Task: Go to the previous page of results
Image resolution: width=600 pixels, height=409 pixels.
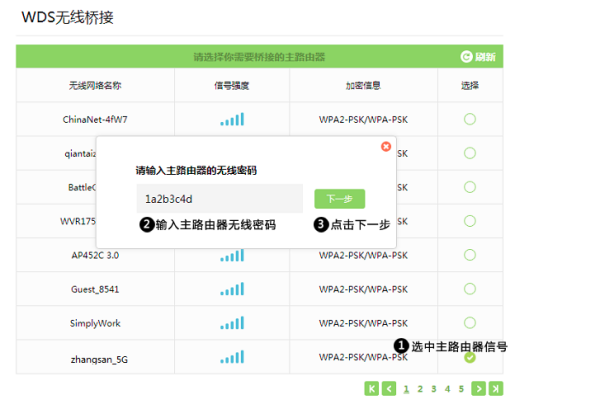Action: [x=389, y=388]
